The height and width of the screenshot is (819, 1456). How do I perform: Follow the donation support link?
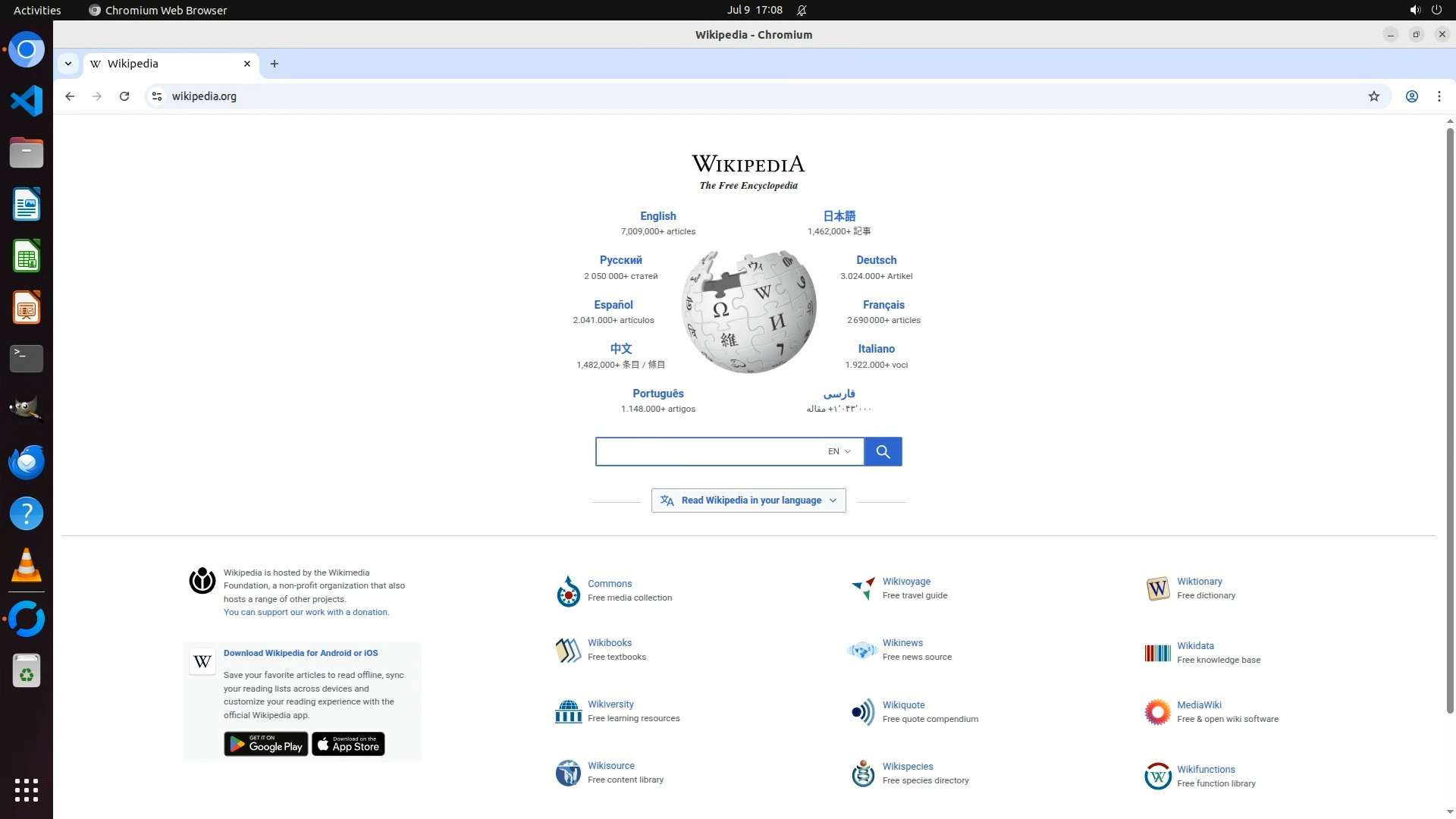click(306, 612)
